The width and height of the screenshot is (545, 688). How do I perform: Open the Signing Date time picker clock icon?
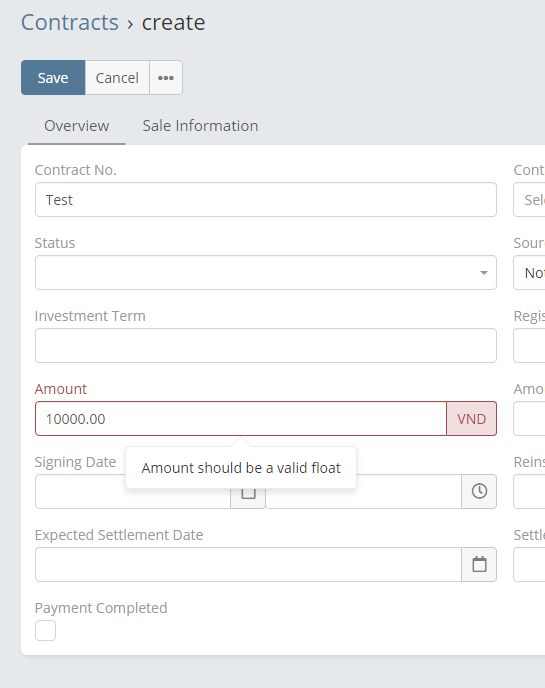tap(479, 491)
